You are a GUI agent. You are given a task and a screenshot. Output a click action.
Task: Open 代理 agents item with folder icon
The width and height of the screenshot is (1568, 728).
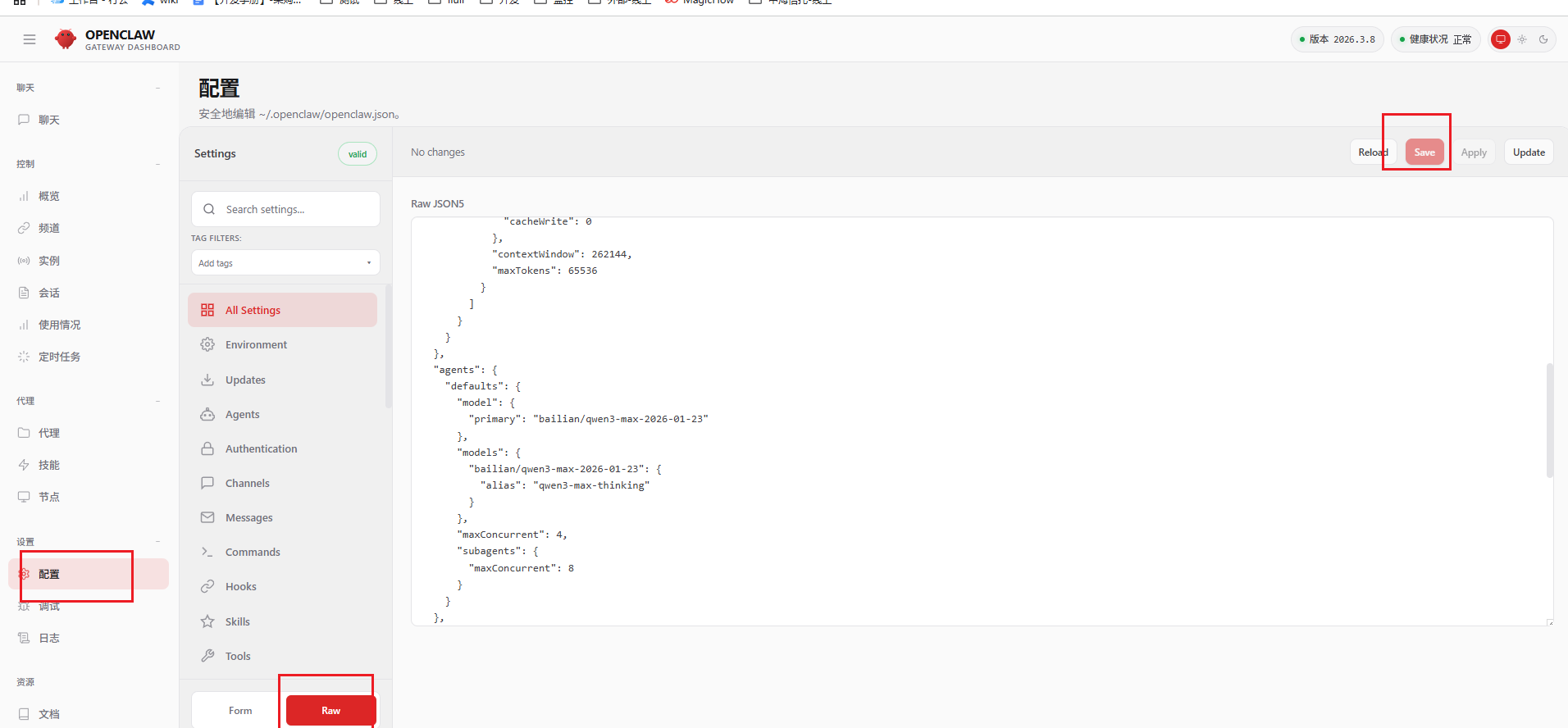89,433
